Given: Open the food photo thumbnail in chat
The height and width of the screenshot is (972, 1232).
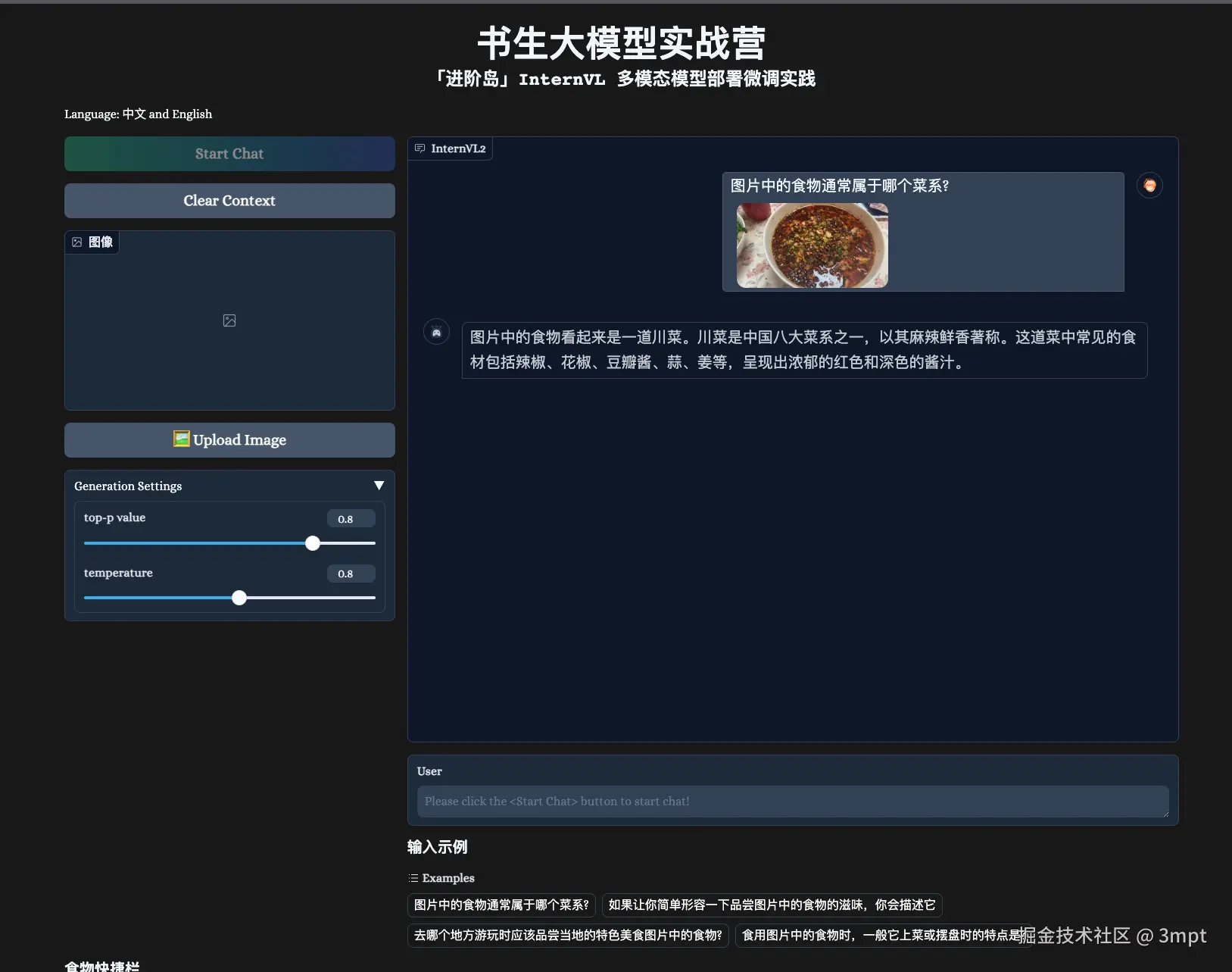Looking at the screenshot, I should point(812,245).
